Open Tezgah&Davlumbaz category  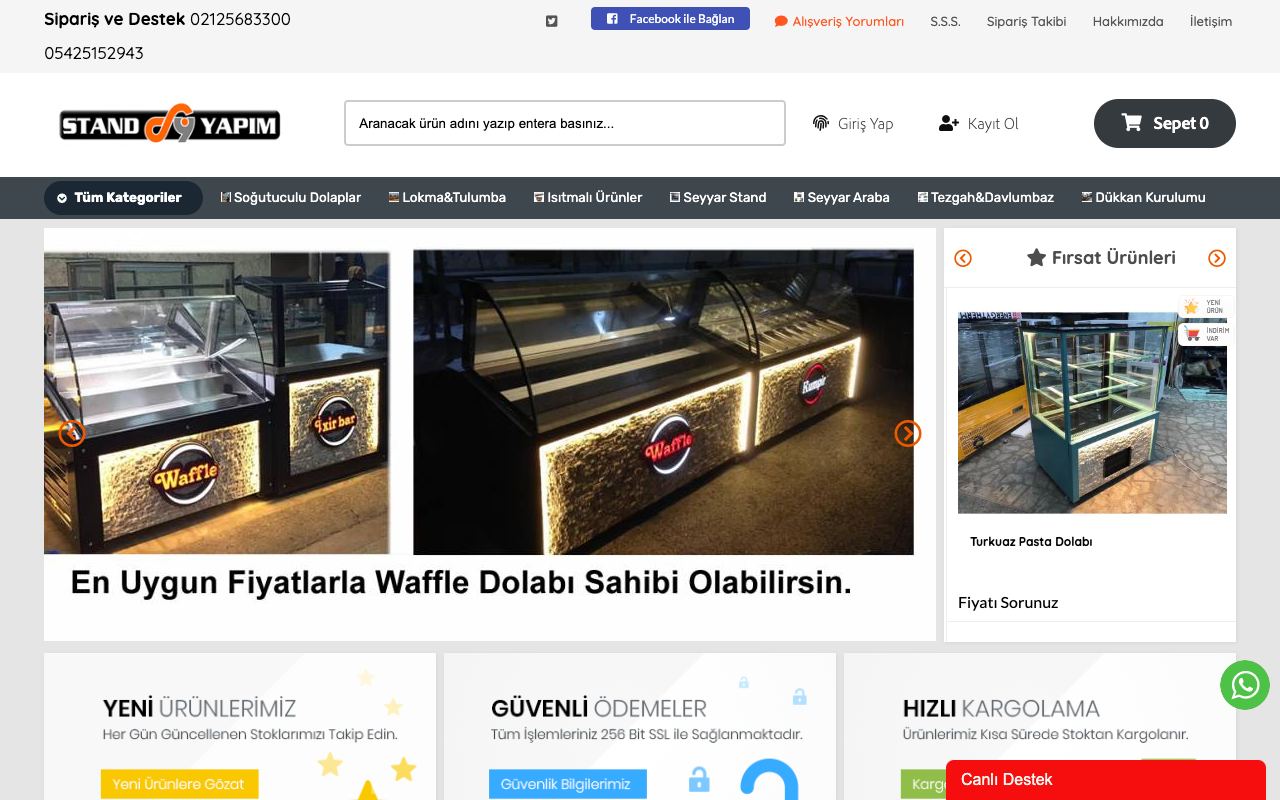tap(985, 198)
